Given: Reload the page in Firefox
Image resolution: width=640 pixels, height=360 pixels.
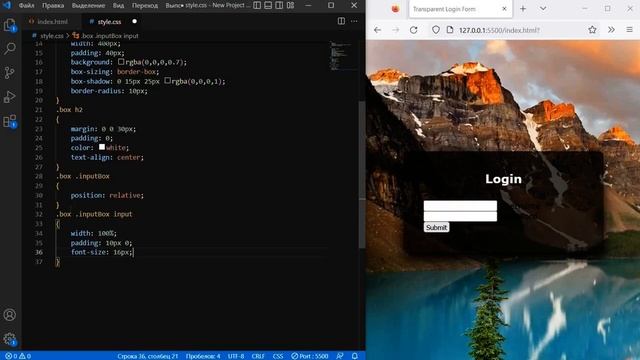Looking at the screenshot, I should coord(413,30).
